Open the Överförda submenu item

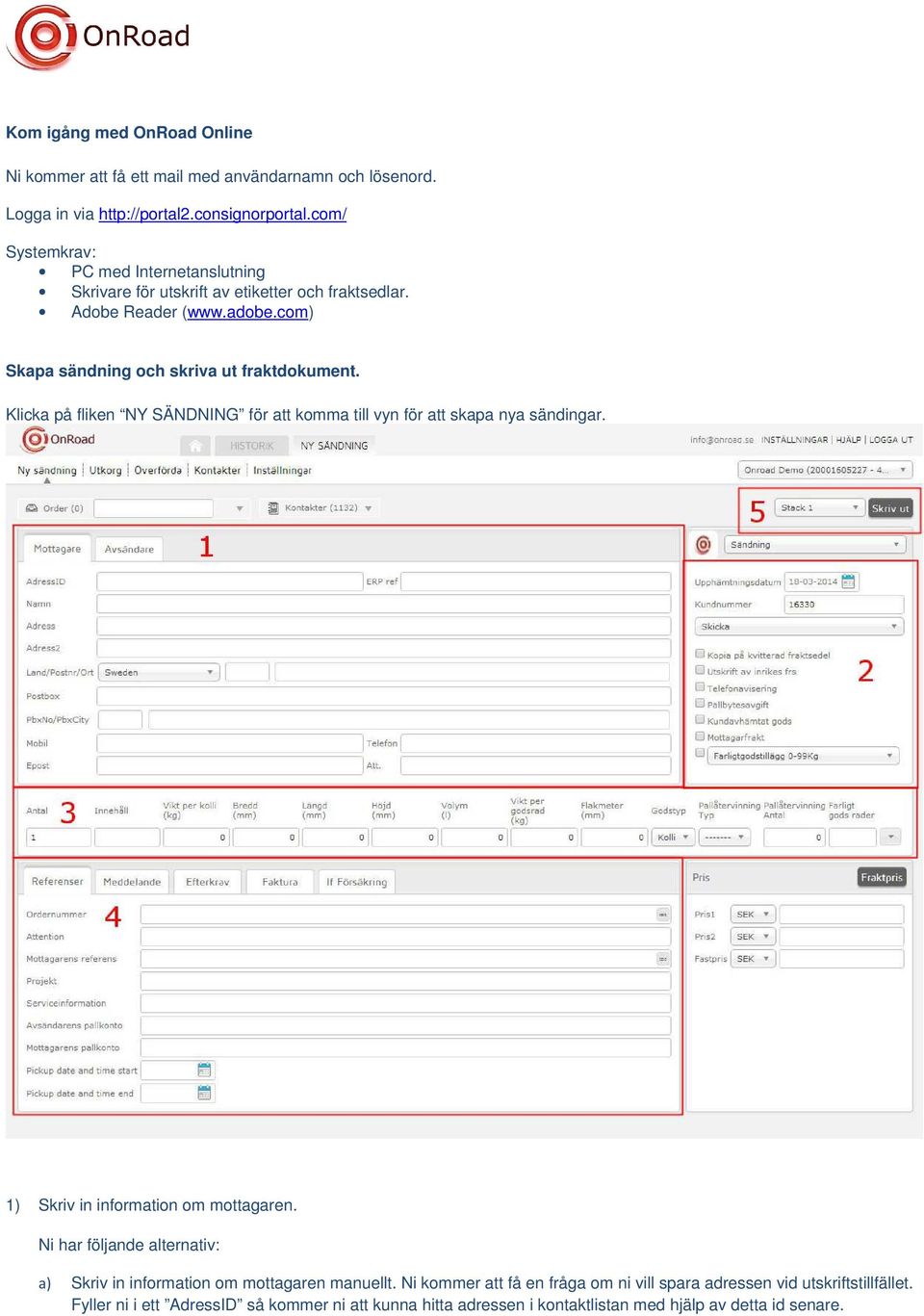[x=158, y=470]
